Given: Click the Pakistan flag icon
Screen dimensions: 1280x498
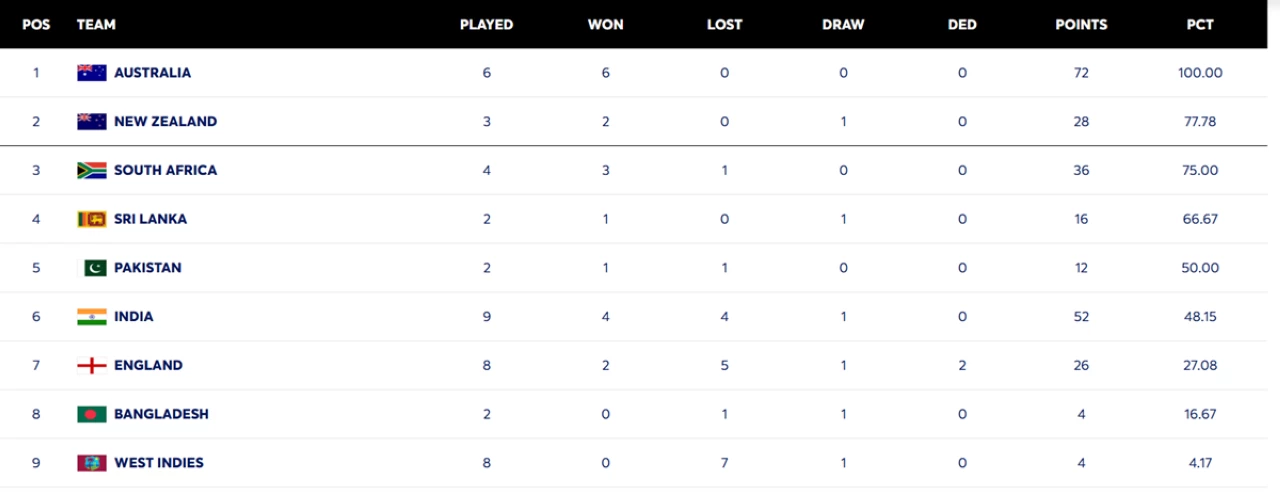Looking at the screenshot, I should (91, 268).
